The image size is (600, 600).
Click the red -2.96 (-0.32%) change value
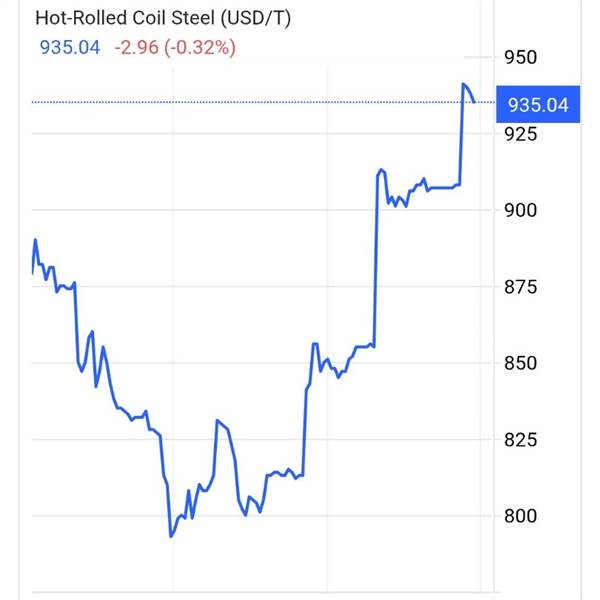pyautogui.click(x=175, y=47)
